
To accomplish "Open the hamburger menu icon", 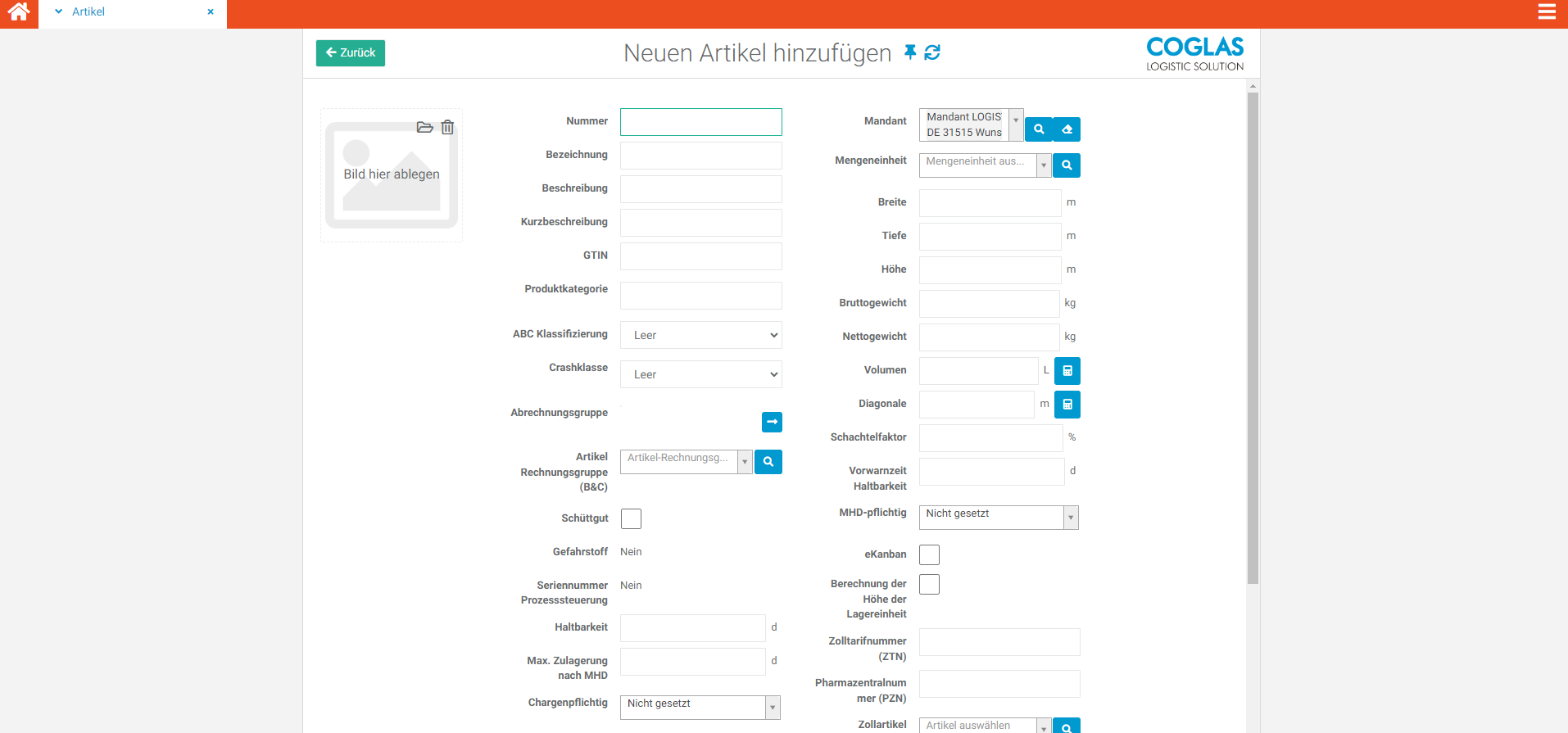I will click(1547, 12).
